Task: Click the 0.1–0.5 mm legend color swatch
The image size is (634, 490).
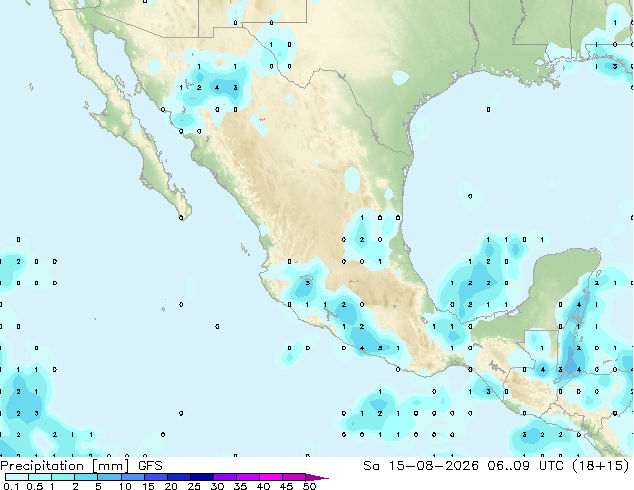Action: pos(17,477)
